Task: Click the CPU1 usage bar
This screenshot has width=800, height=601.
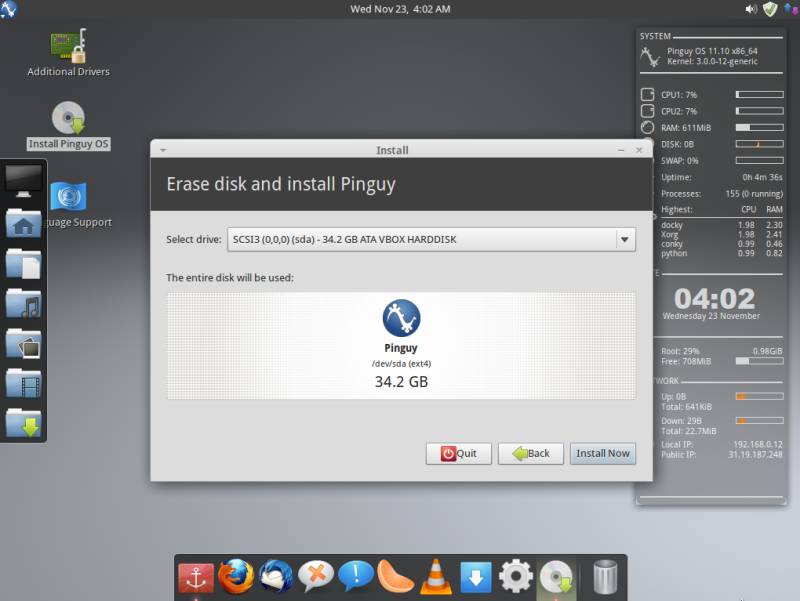Action: [760, 94]
